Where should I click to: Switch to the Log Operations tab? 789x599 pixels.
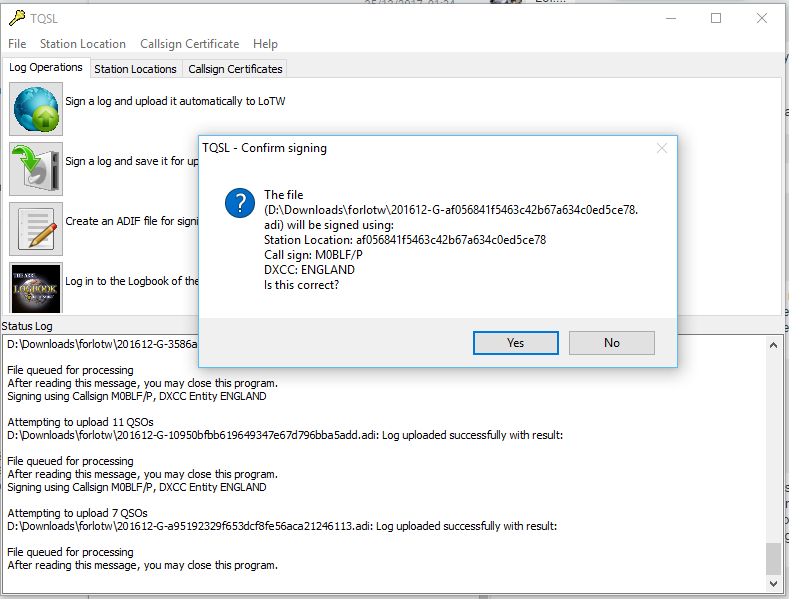click(46, 67)
